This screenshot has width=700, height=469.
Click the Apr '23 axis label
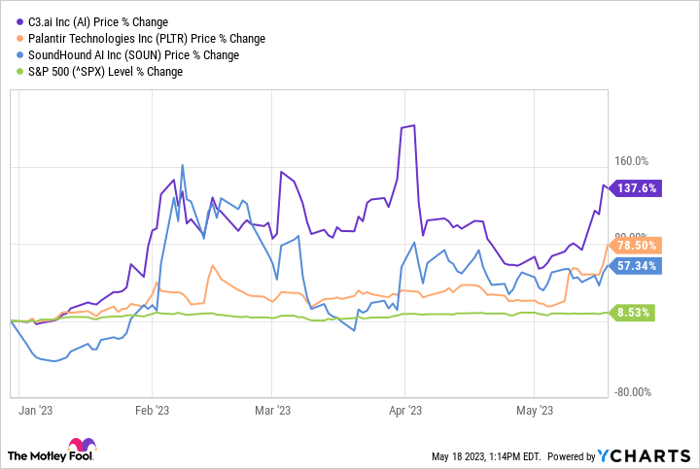(405, 410)
